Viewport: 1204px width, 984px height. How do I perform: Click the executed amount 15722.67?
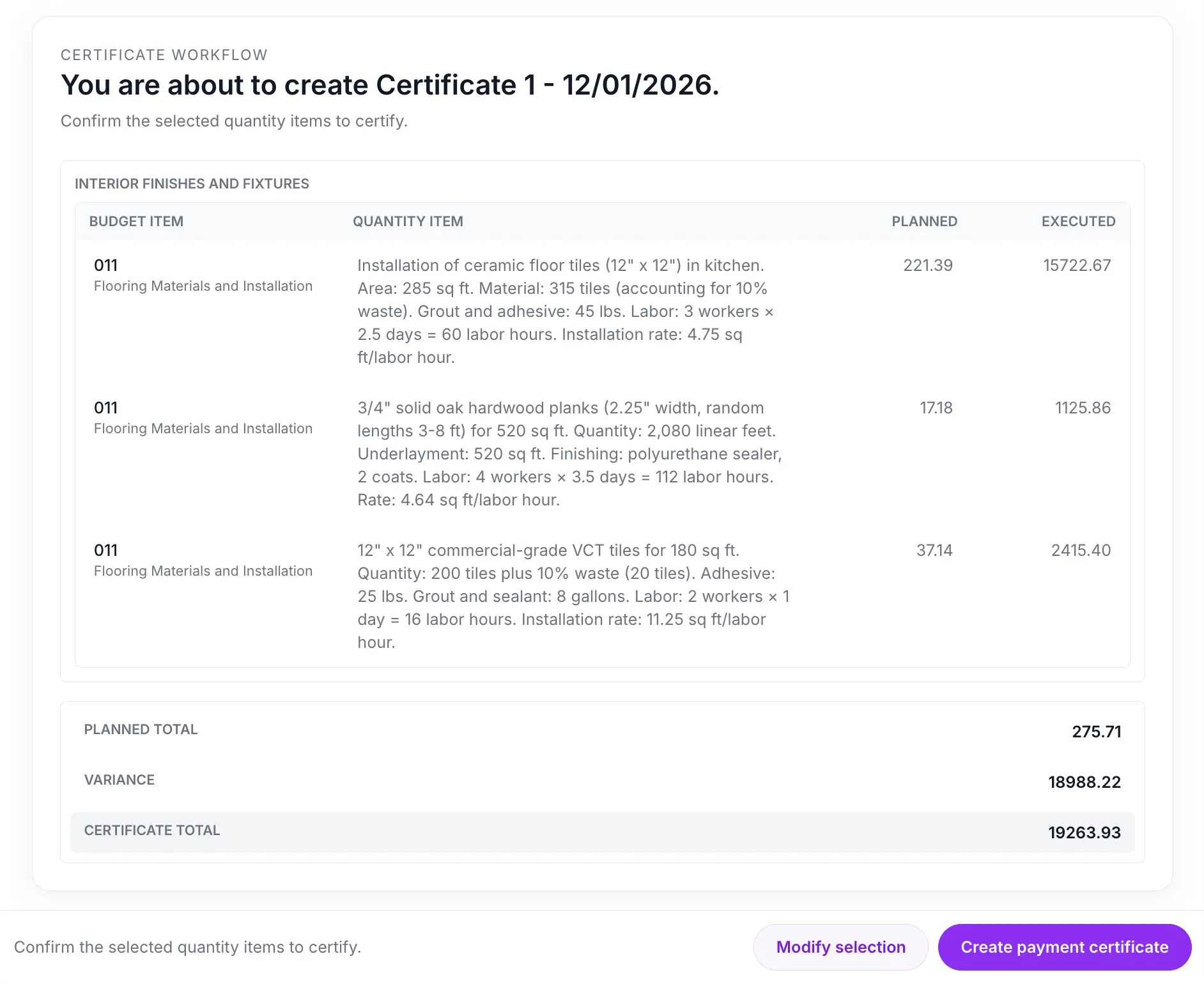coord(1076,265)
